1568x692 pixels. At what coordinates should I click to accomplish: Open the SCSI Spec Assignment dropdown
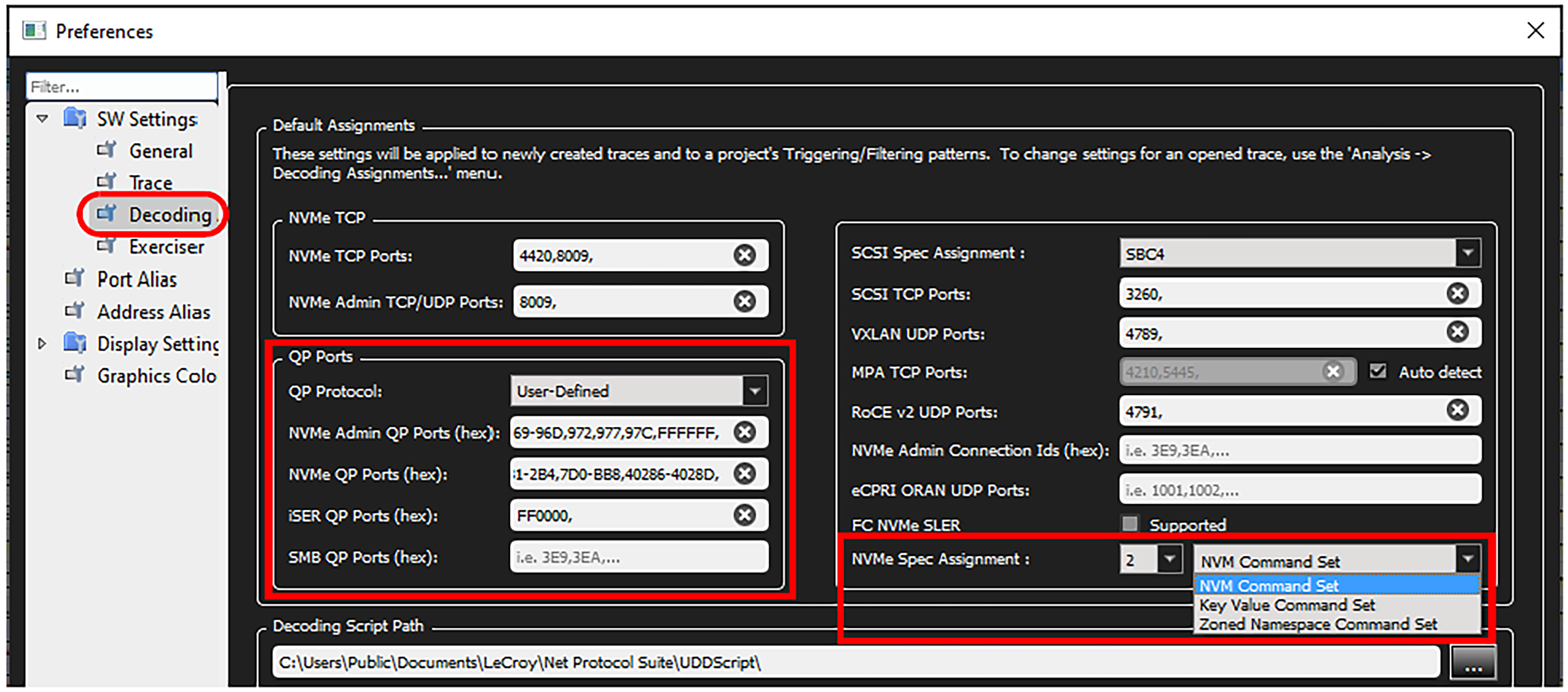click(1468, 253)
